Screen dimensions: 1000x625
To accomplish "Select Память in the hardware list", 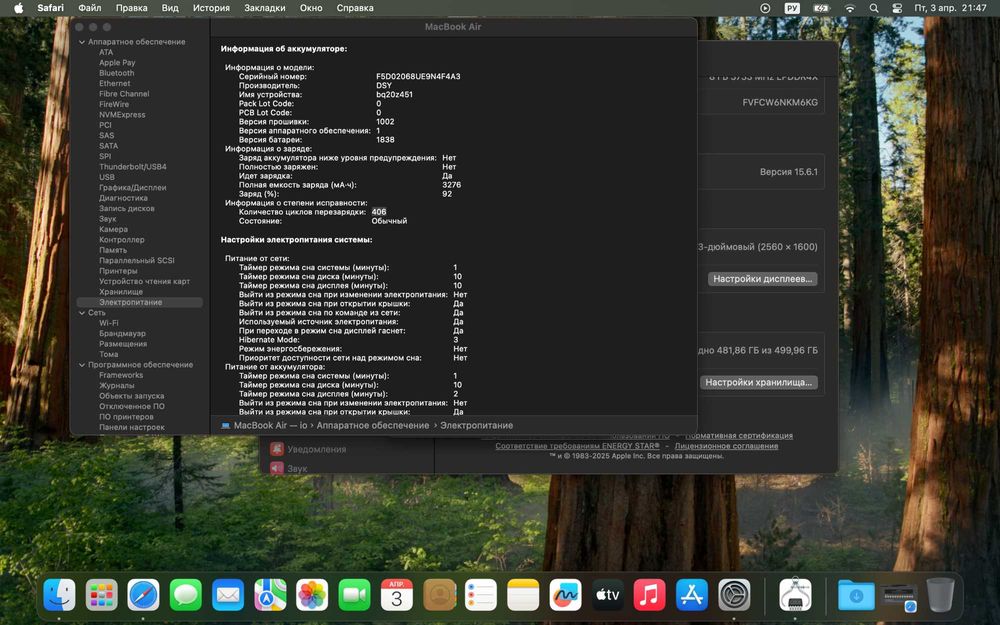I will pyautogui.click(x=113, y=250).
